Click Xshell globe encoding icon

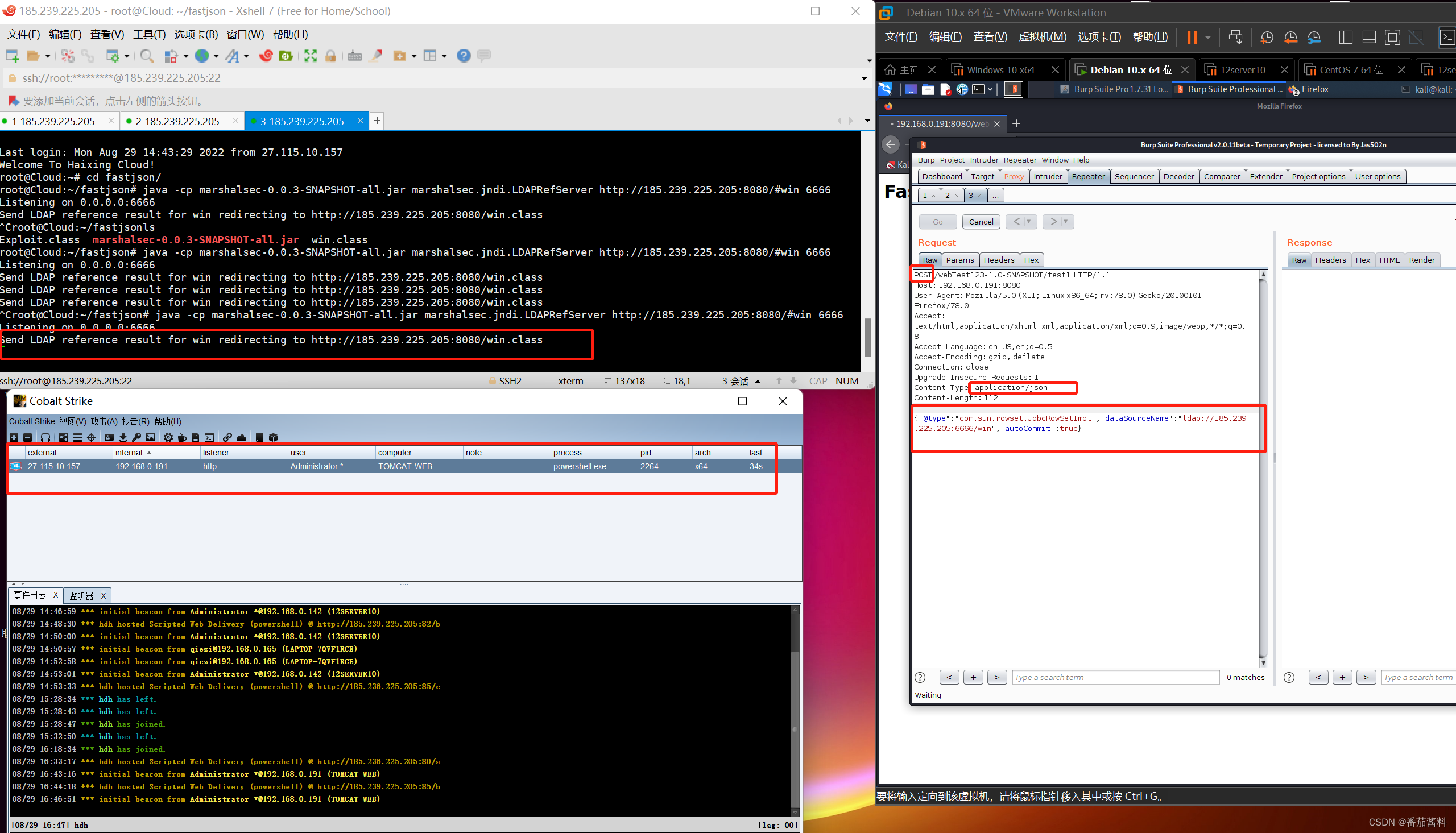201,56
